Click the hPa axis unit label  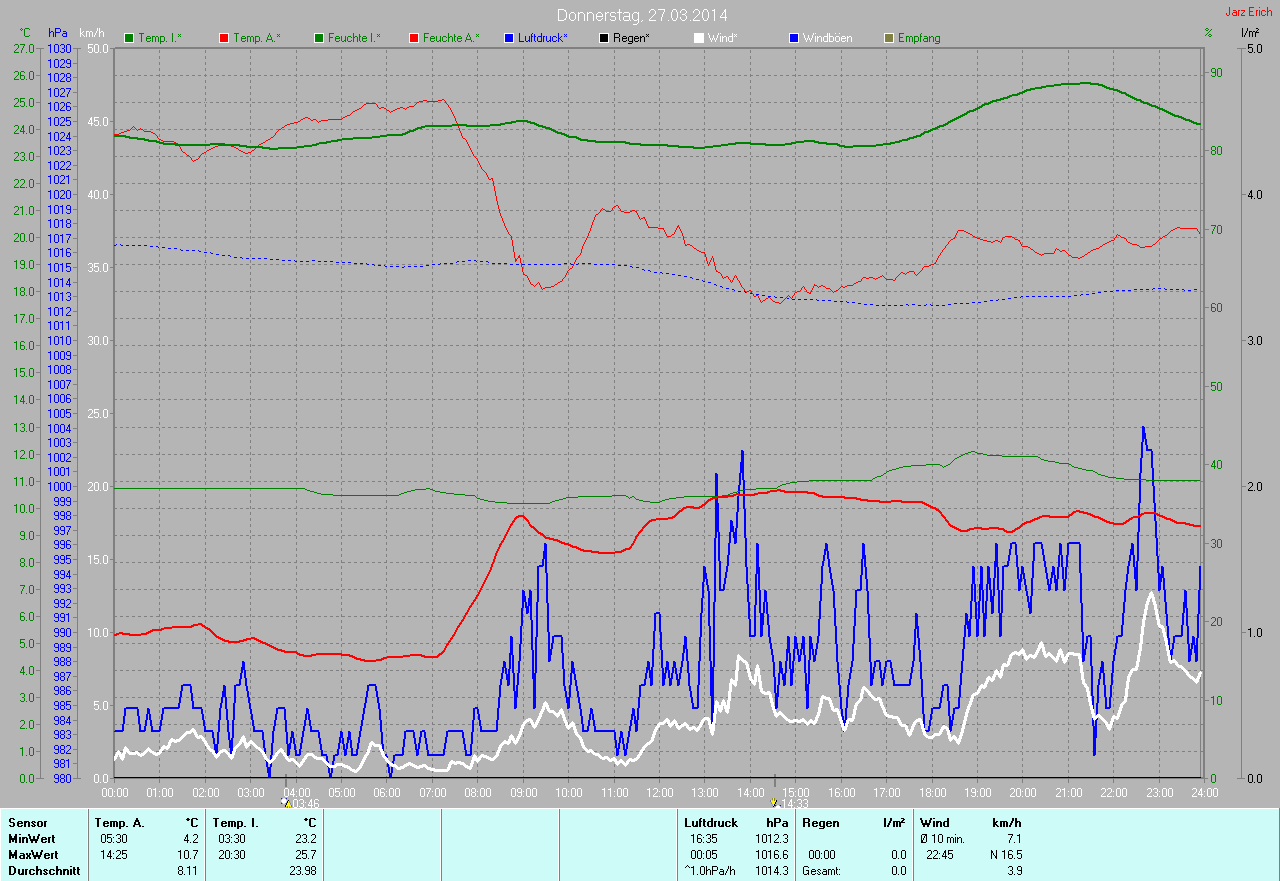pos(58,33)
